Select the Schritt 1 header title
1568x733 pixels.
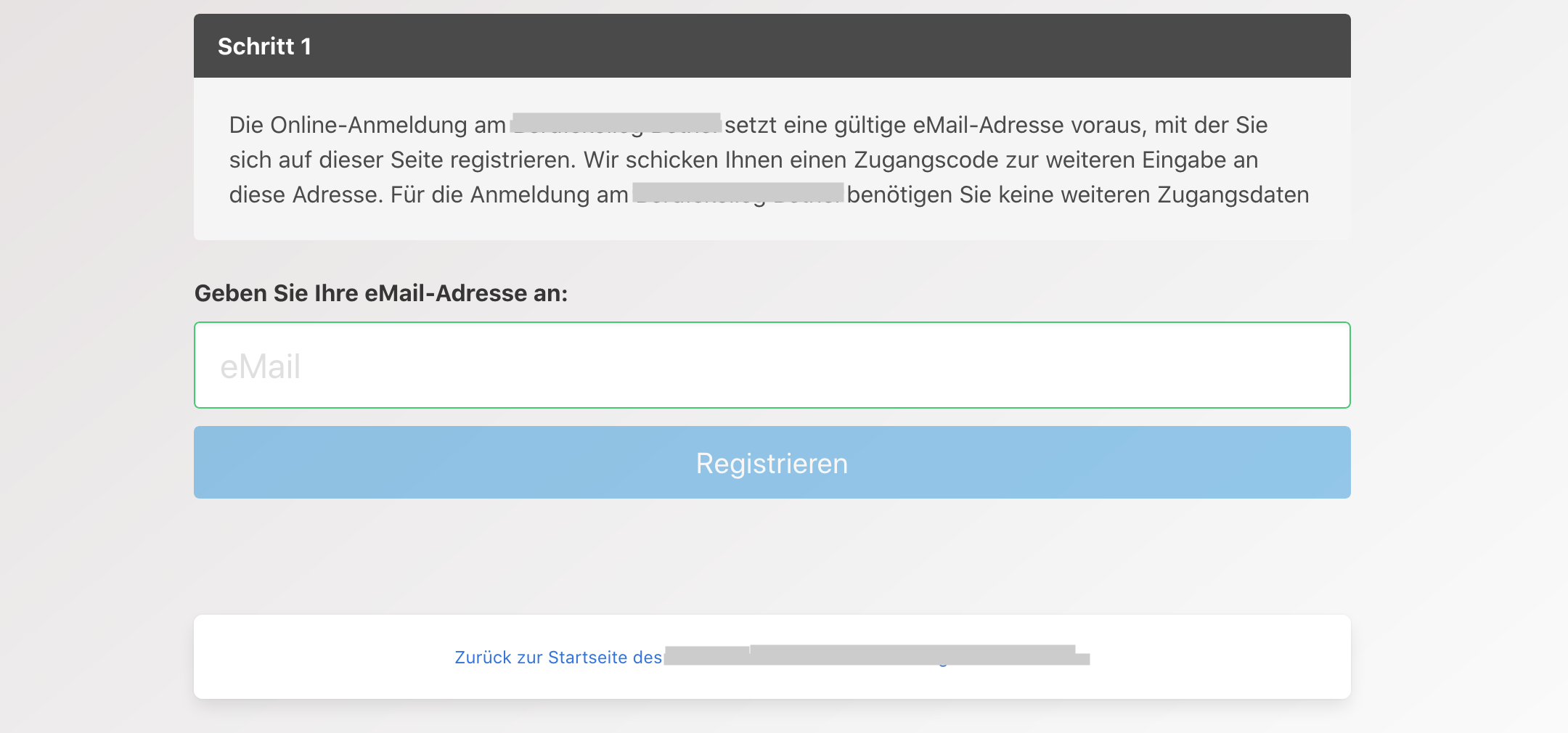click(x=265, y=46)
